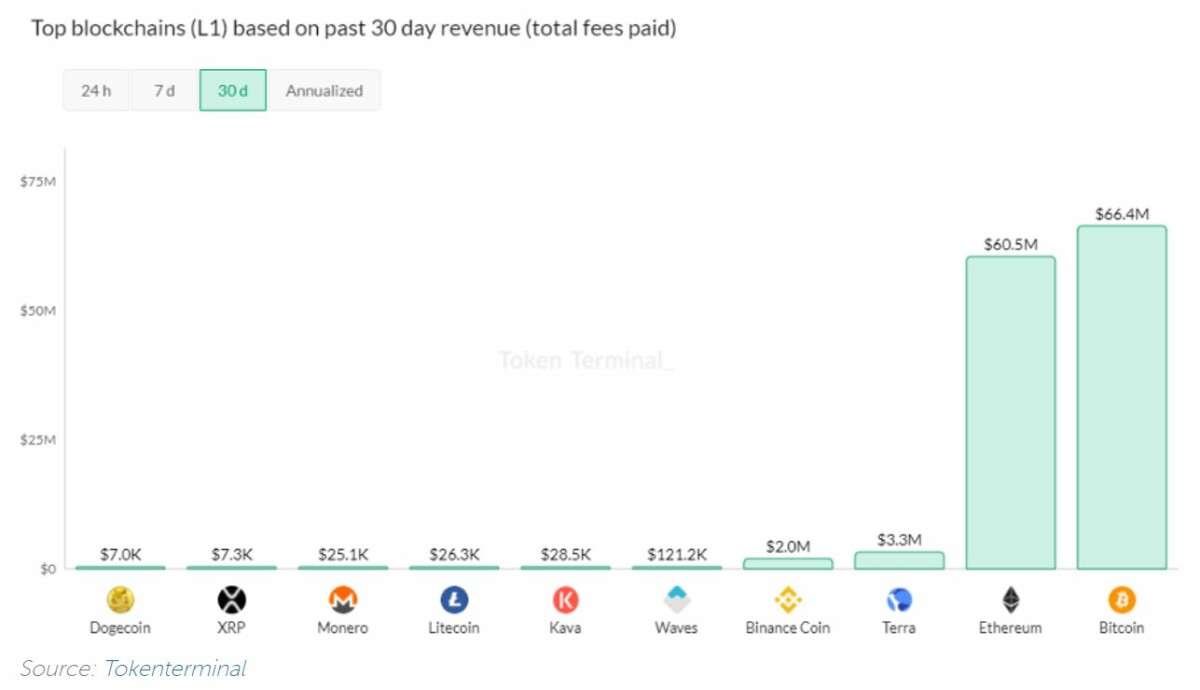Click the Waves logo icon
Viewport: 1200px width, 690px height.
pyautogui.click(x=676, y=600)
